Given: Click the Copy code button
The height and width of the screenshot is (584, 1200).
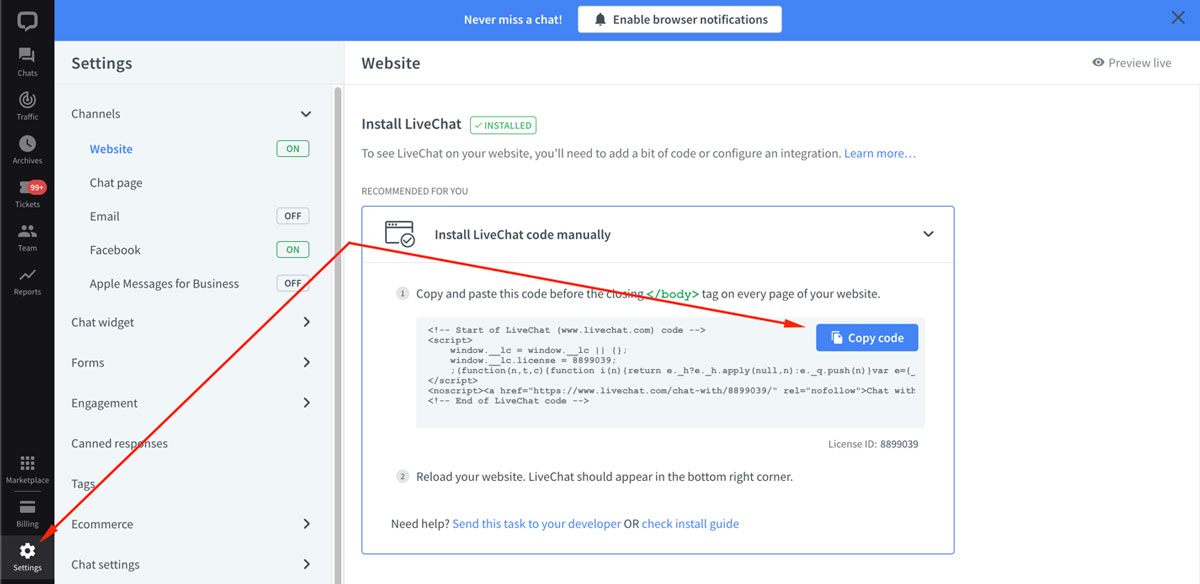Looking at the screenshot, I should click(867, 338).
